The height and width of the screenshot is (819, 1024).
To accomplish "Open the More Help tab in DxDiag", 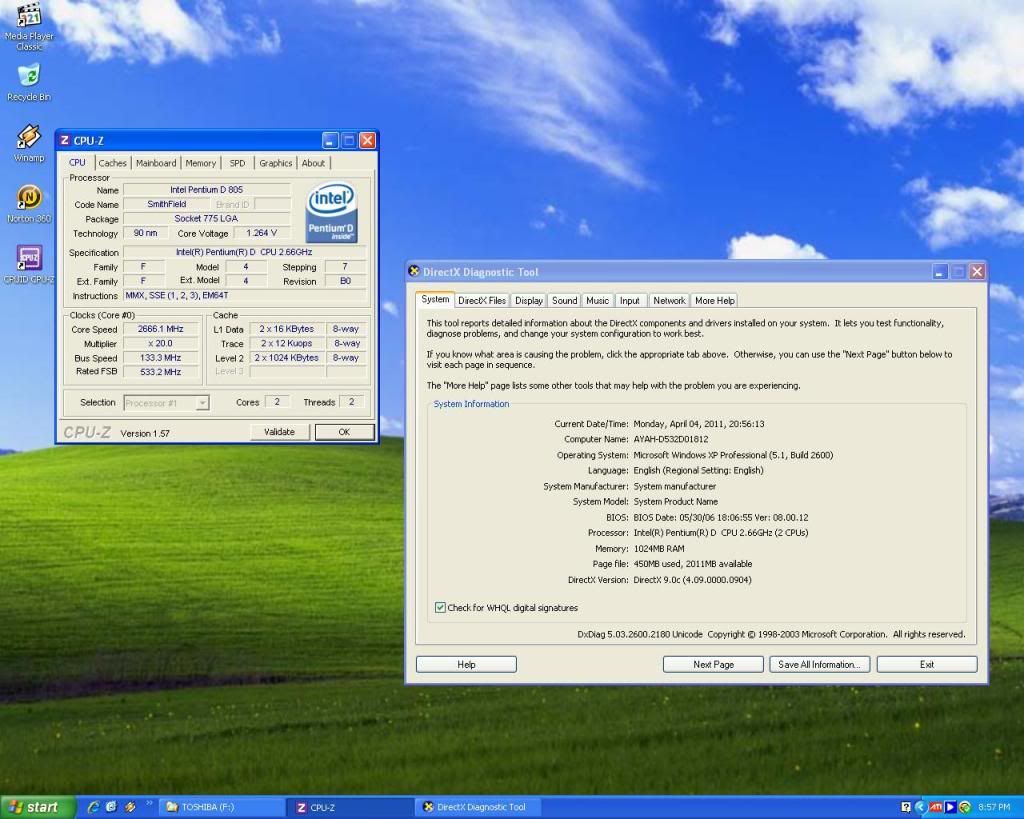I will [714, 300].
